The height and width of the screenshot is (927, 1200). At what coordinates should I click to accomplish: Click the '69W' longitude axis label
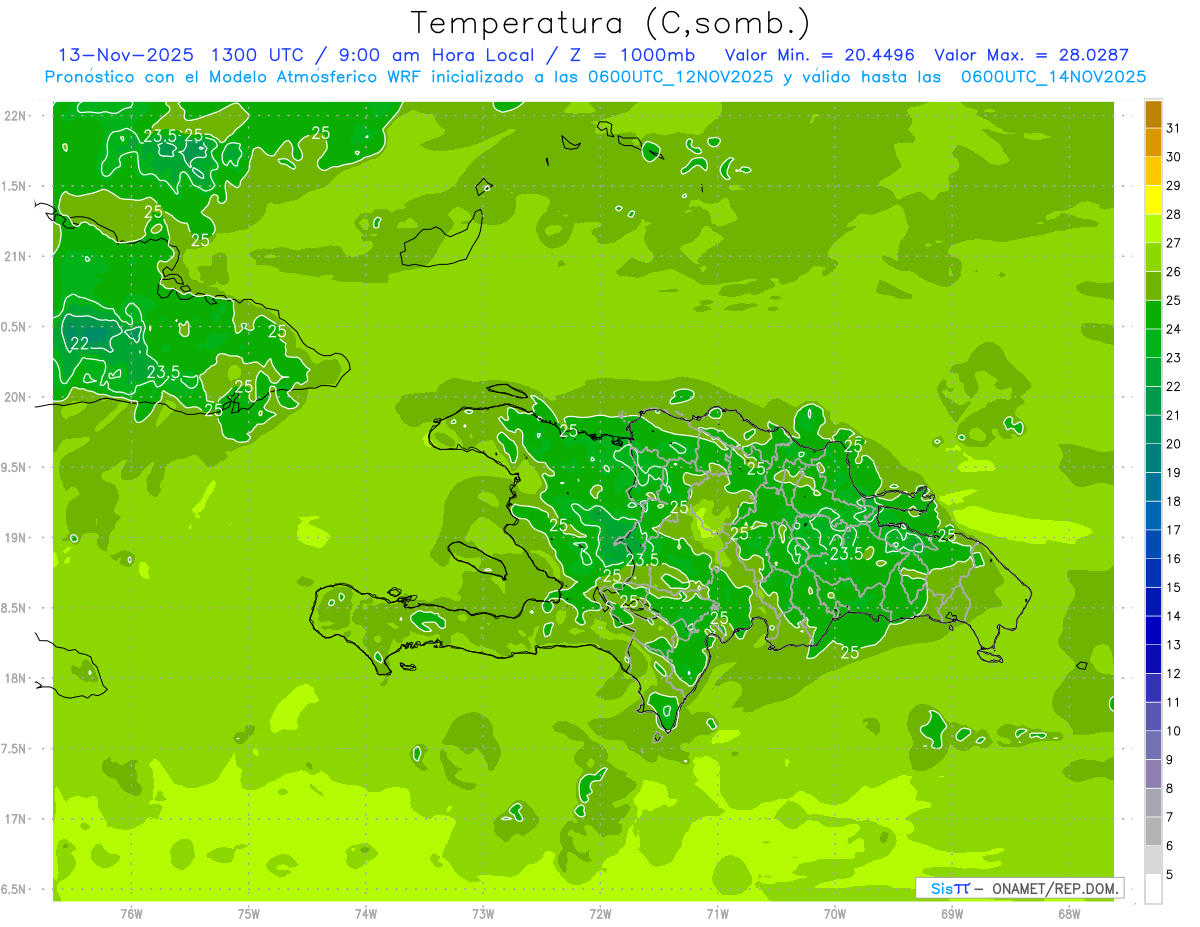coord(952,914)
